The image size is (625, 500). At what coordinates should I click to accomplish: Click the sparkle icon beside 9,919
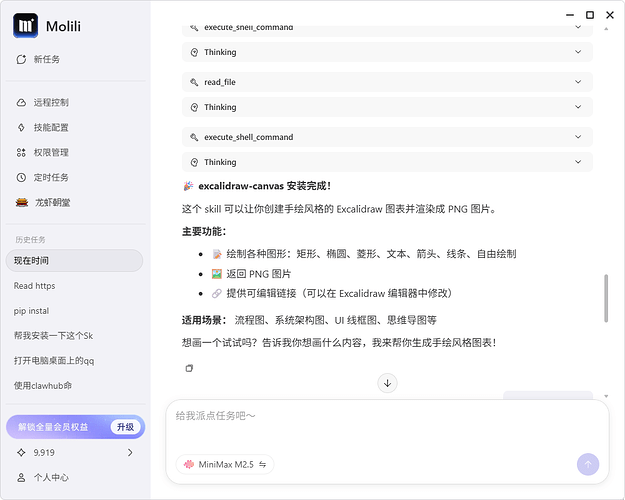point(21,453)
